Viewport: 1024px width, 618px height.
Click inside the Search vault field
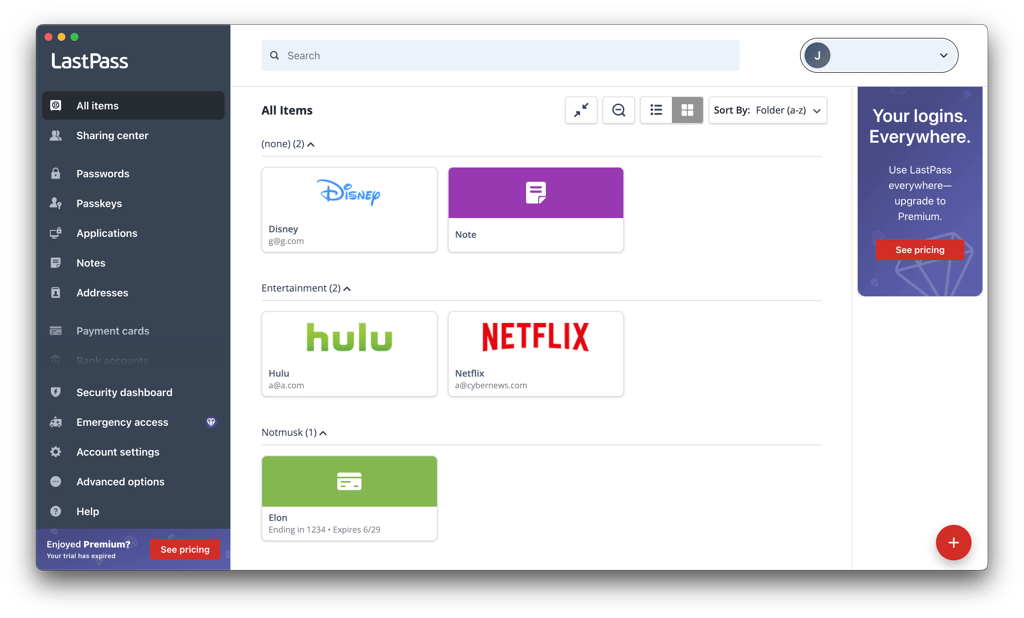(500, 56)
